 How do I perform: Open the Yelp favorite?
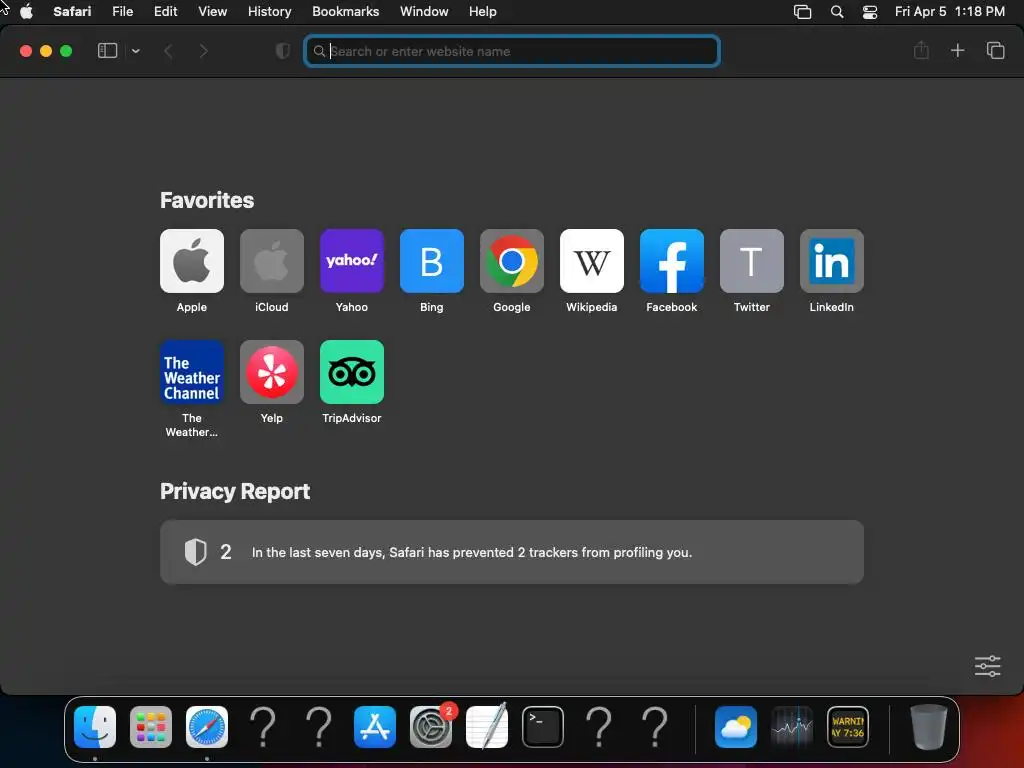point(272,372)
